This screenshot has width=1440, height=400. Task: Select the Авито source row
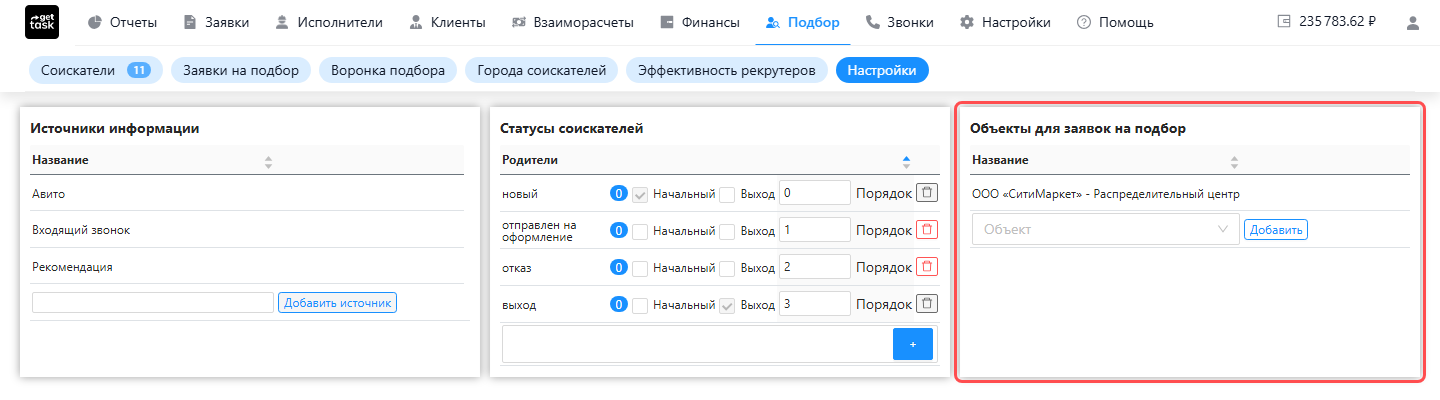pyautogui.click(x=247, y=194)
